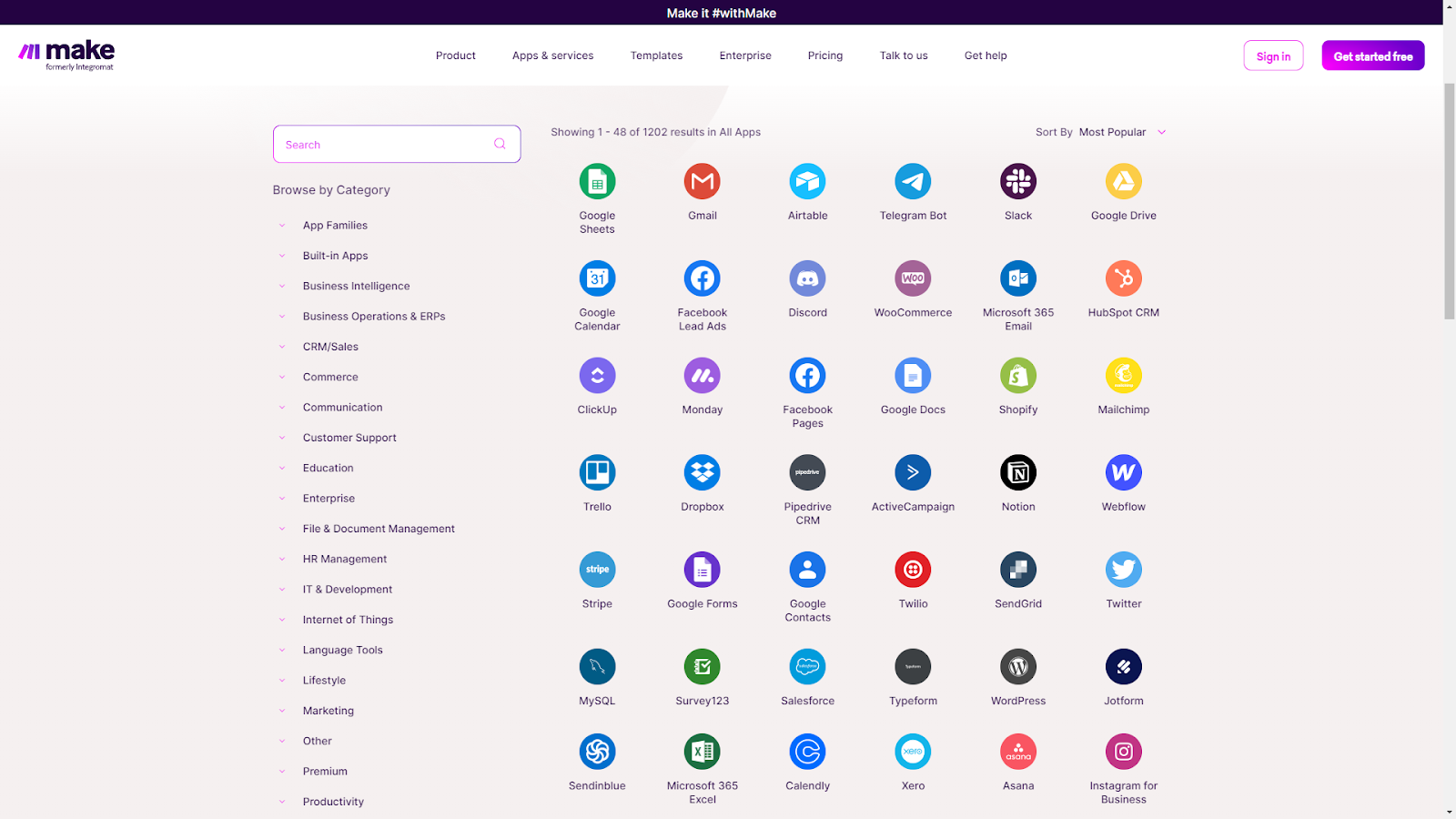Open the WooCommerce app icon

(x=913, y=278)
